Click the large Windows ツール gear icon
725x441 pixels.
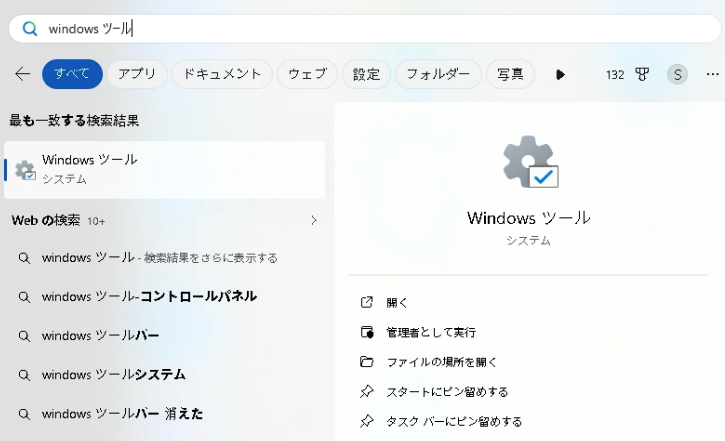coord(530,163)
